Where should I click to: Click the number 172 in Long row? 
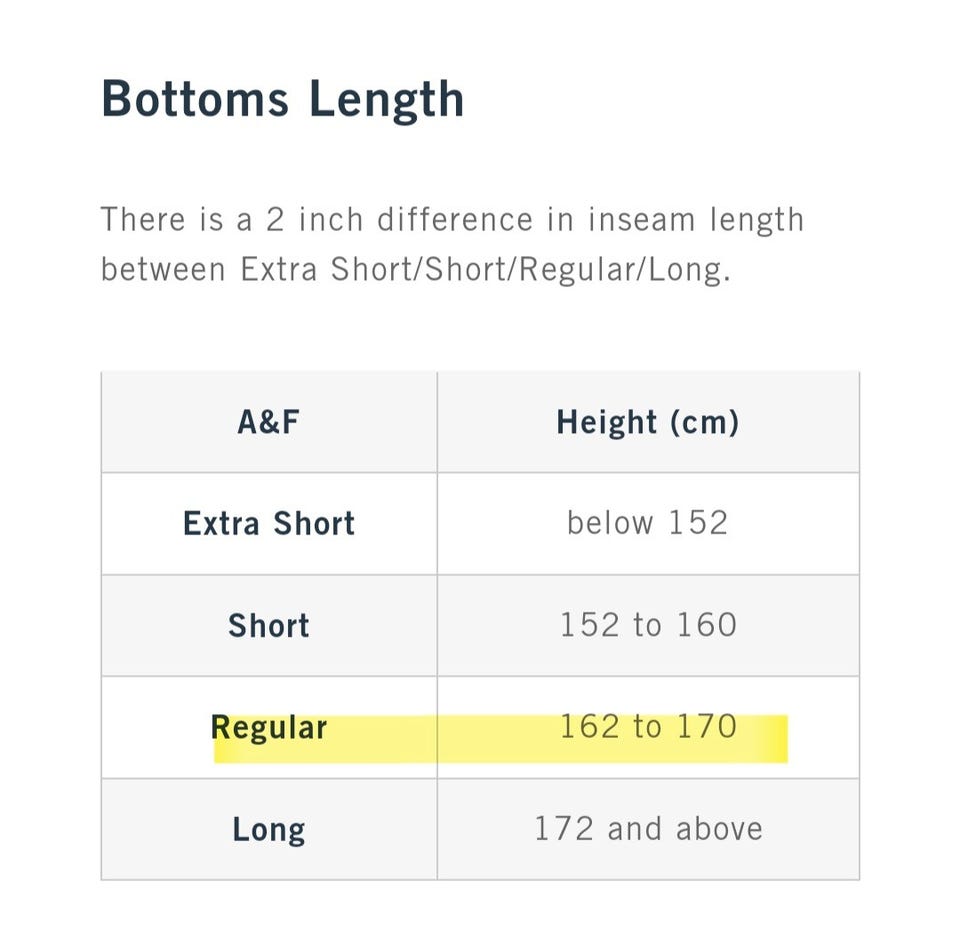coord(564,829)
